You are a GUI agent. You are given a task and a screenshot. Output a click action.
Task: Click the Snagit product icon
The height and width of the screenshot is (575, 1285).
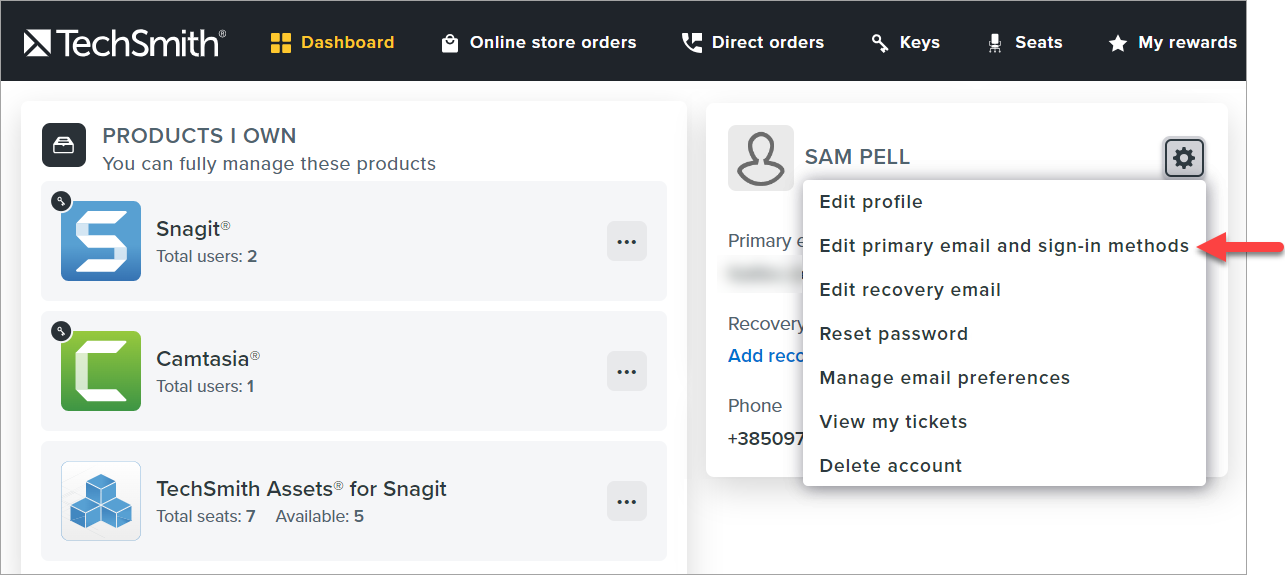tap(101, 241)
